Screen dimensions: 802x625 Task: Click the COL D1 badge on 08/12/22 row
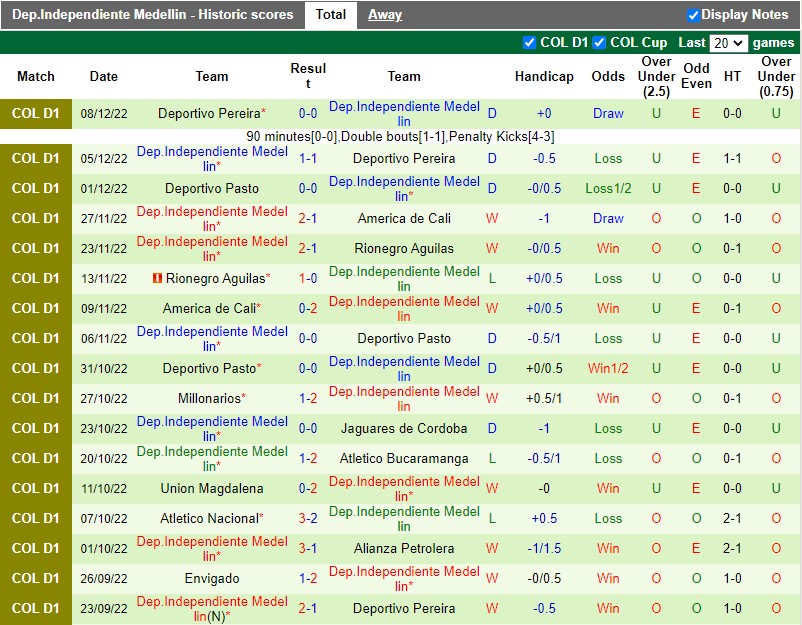36,113
